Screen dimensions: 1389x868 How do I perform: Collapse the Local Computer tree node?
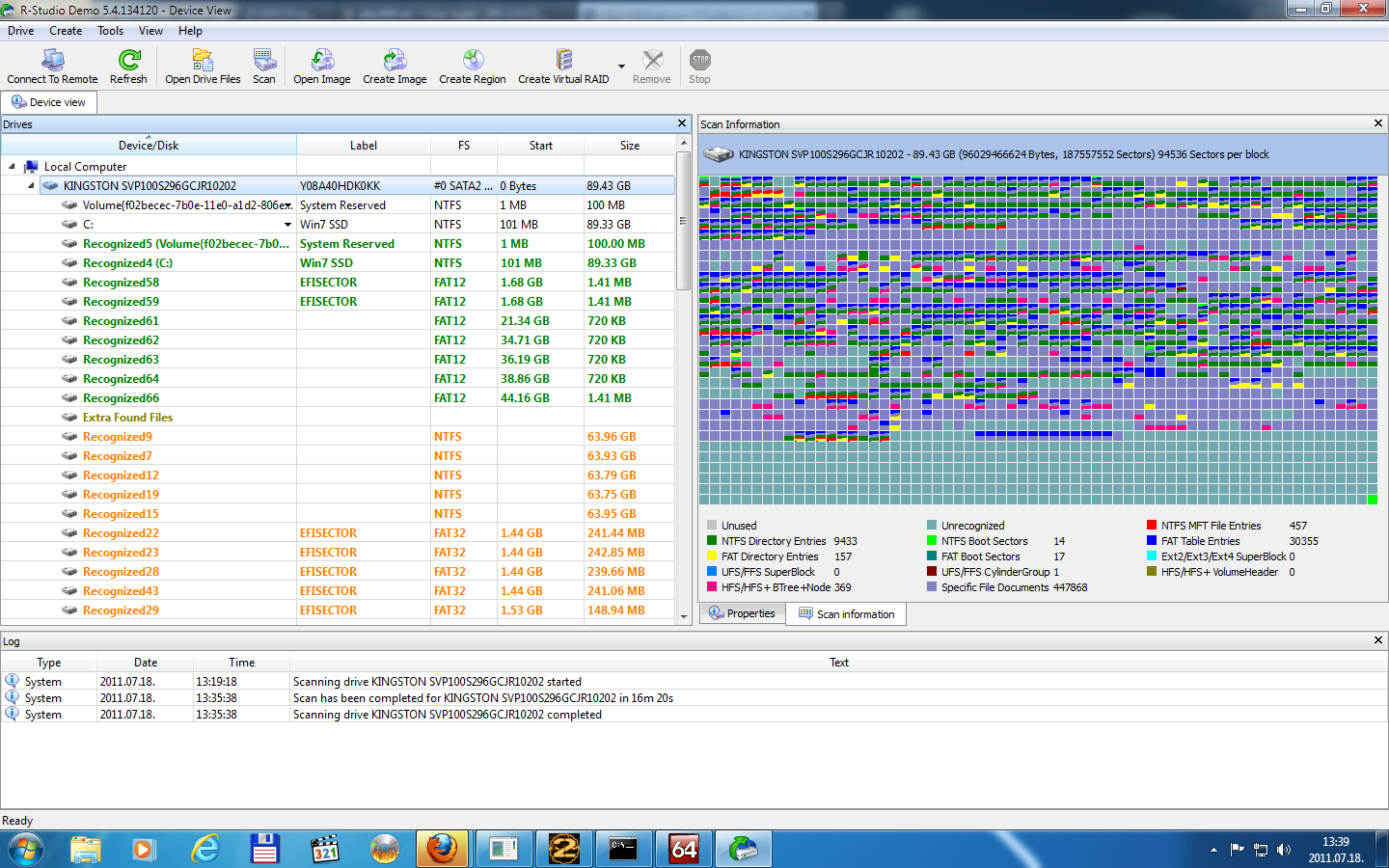(13, 167)
